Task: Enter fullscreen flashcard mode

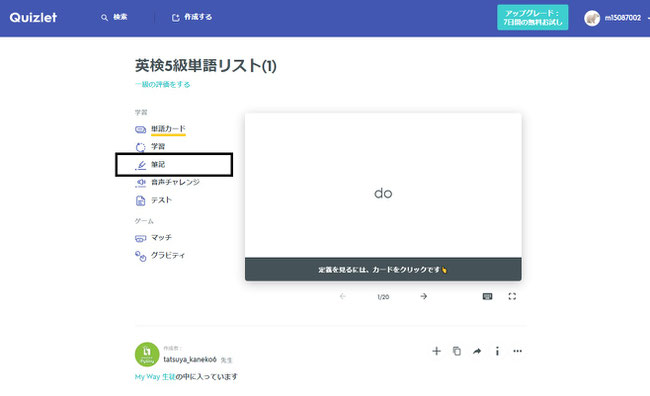Action: [x=512, y=296]
